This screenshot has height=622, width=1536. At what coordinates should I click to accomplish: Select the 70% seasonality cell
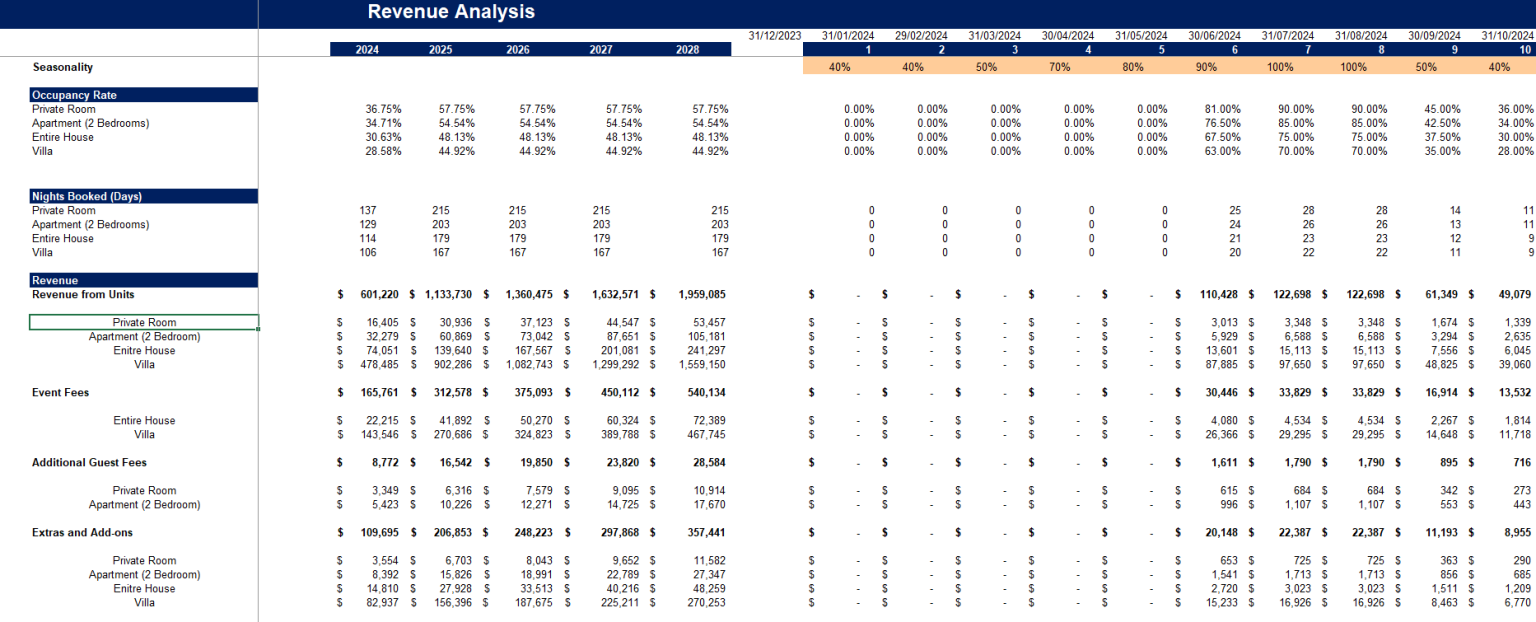tap(1059, 67)
